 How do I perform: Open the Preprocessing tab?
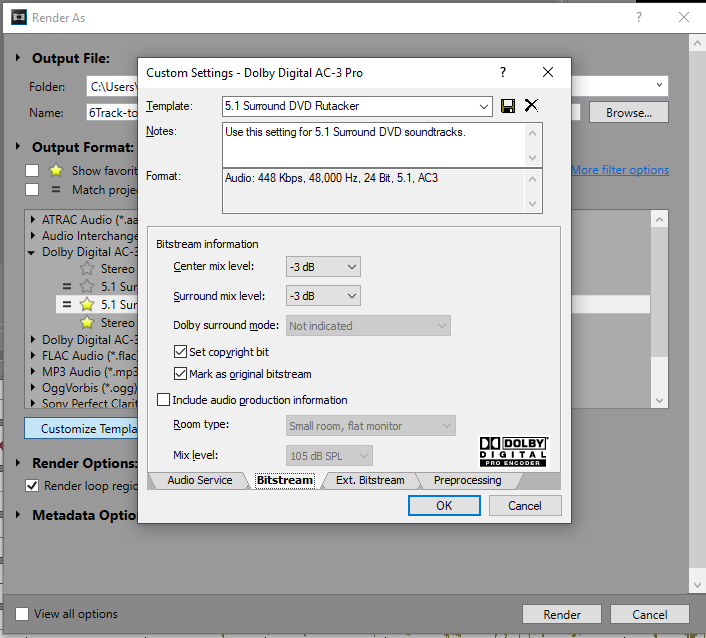467,480
